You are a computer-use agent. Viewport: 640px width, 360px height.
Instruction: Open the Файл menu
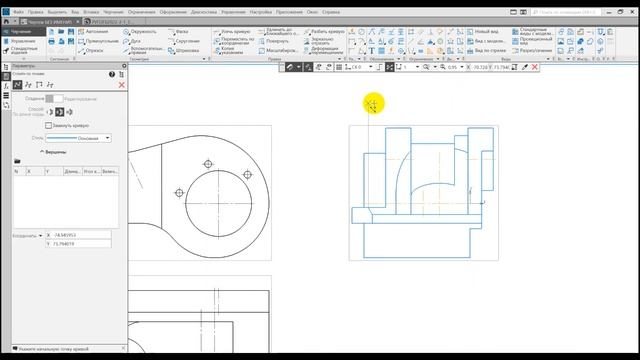18,12
